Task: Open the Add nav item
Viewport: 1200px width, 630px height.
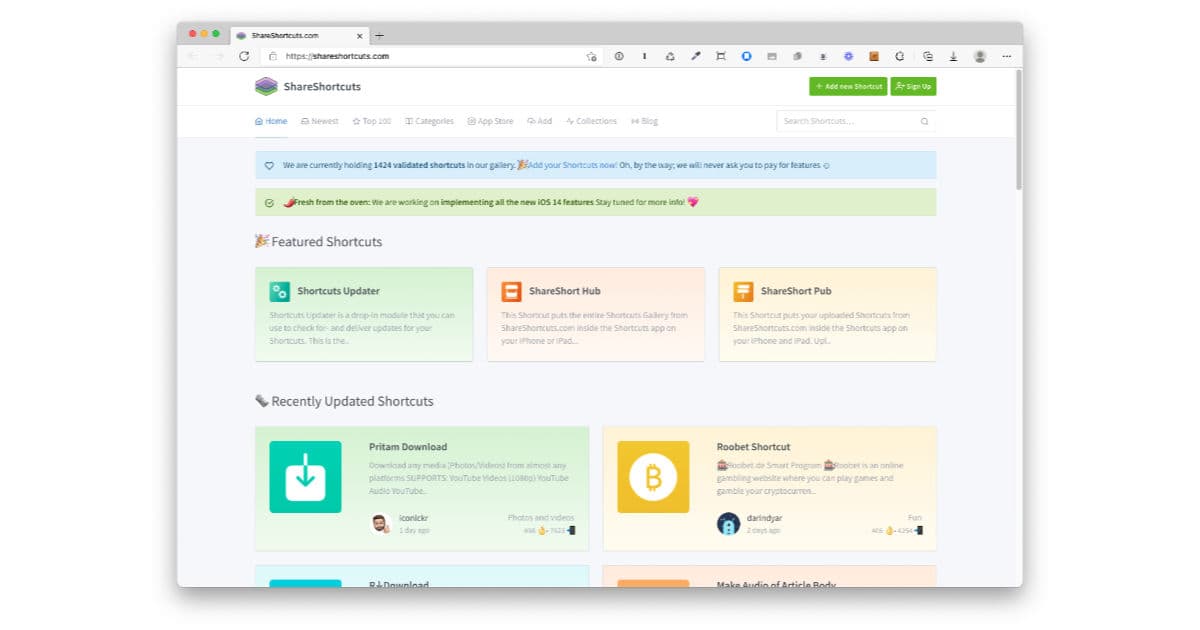Action: point(539,121)
